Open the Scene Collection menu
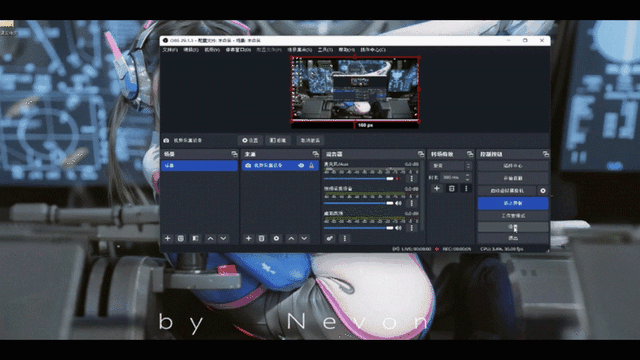Image resolution: width=640 pixels, height=360 pixels. [300, 50]
